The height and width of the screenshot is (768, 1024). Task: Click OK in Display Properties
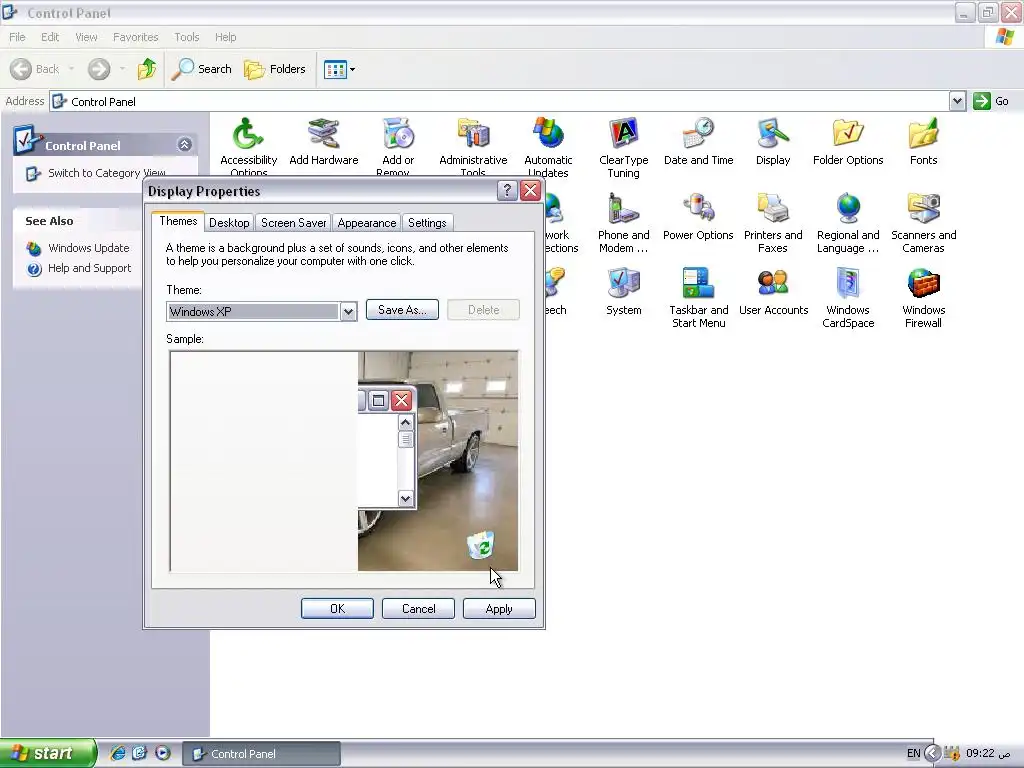click(337, 609)
